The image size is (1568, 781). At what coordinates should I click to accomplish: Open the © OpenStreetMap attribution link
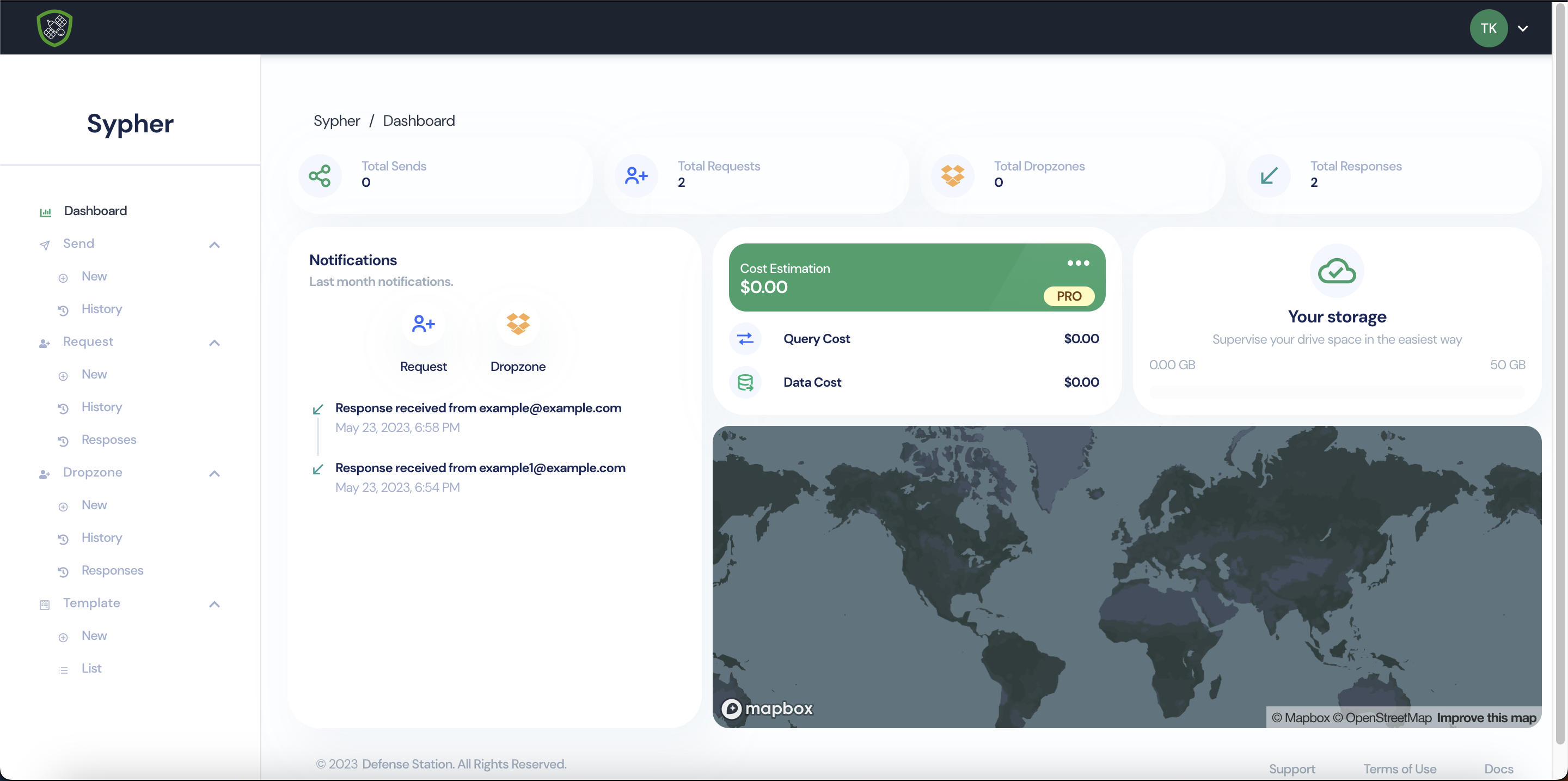click(1382, 718)
